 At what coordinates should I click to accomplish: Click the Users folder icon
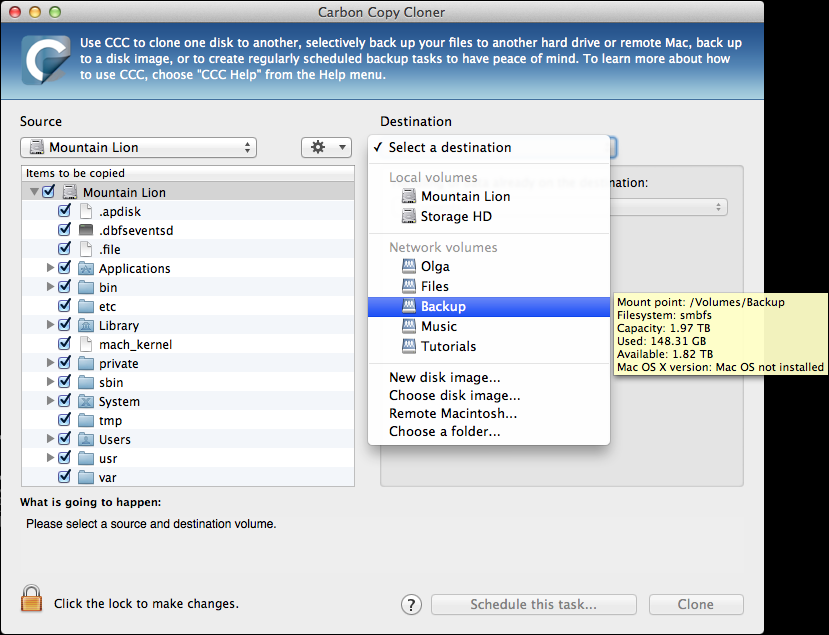pyautogui.click(x=86, y=439)
